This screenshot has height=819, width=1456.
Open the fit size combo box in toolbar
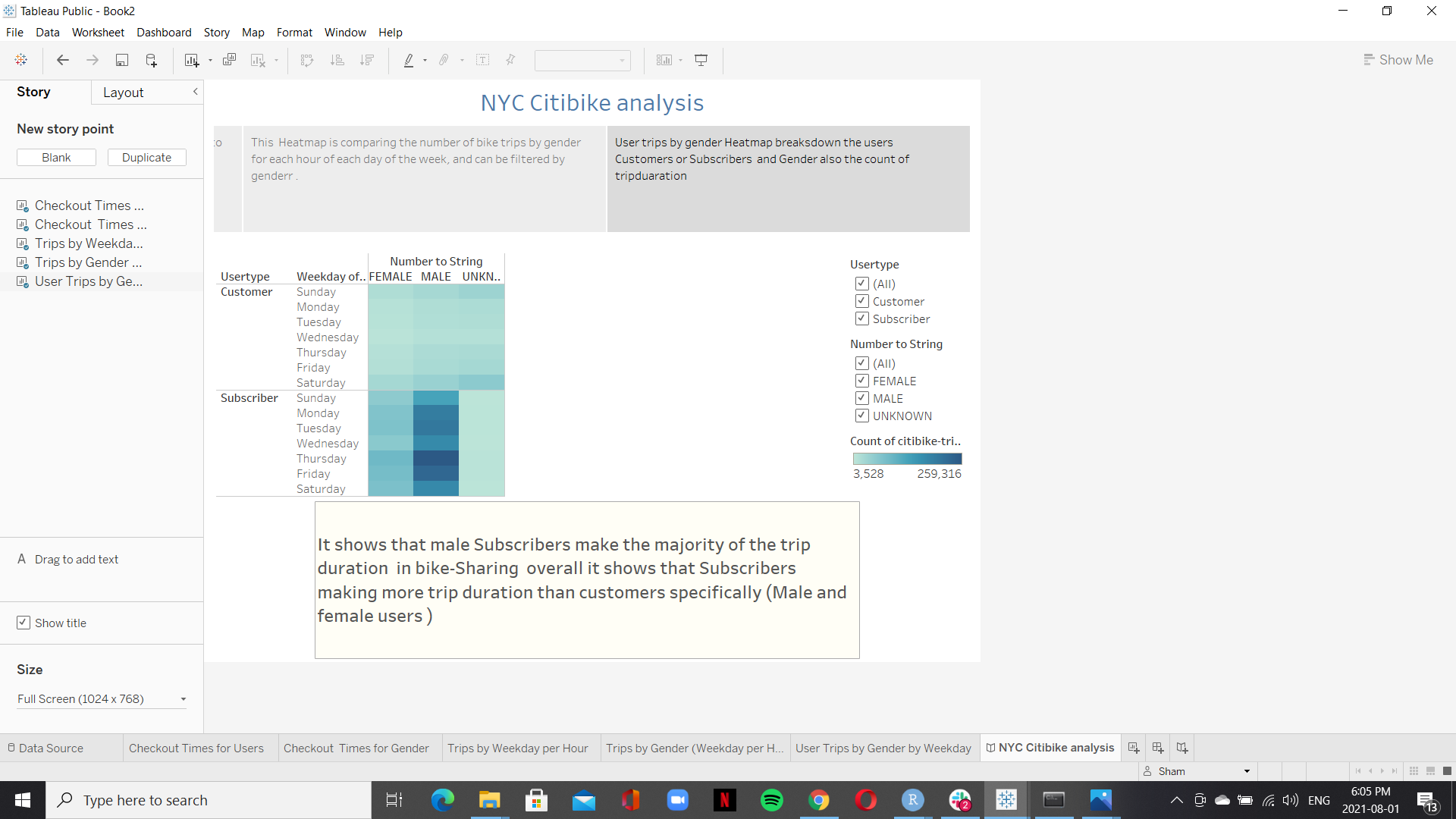[582, 61]
